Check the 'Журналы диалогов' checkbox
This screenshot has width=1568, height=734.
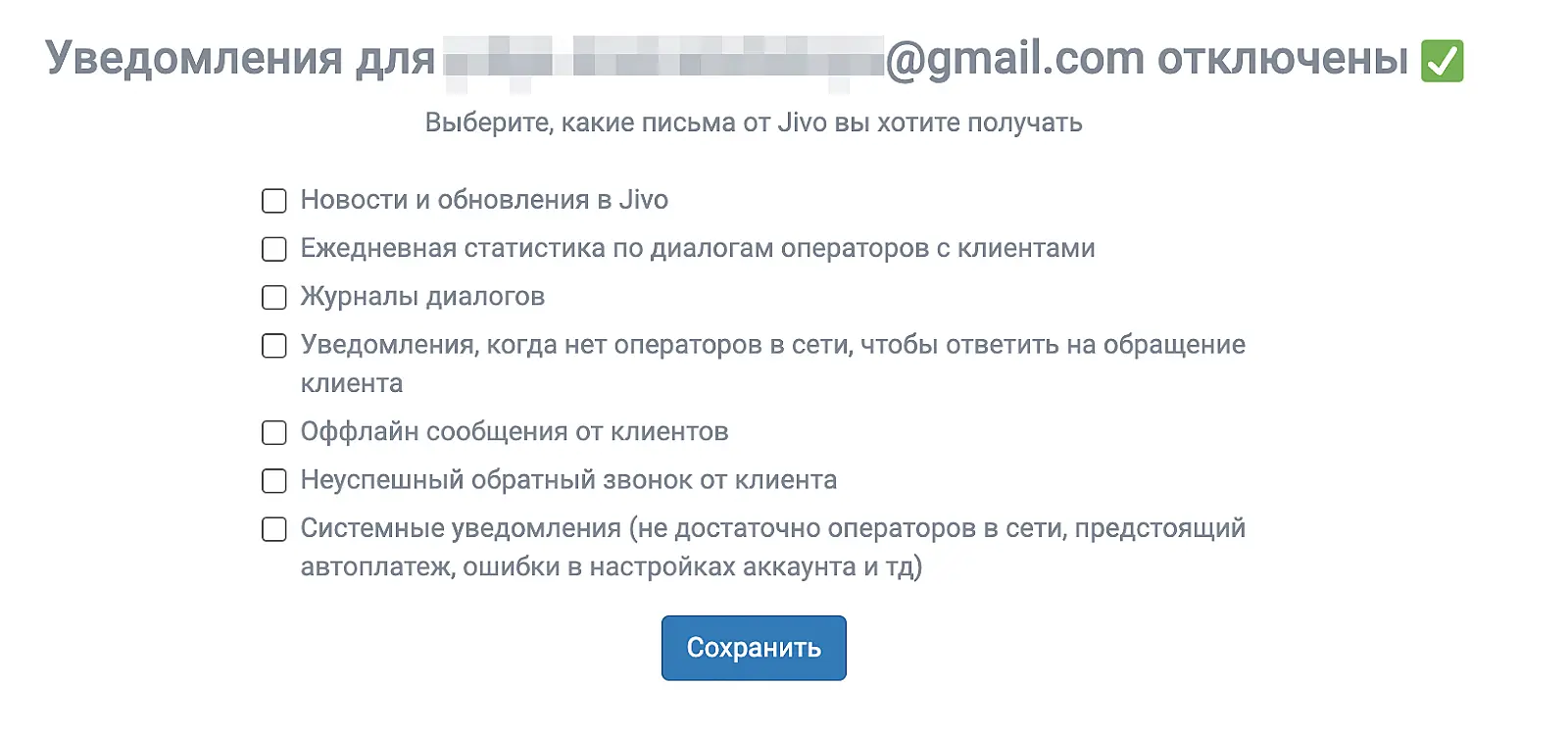click(274, 297)
